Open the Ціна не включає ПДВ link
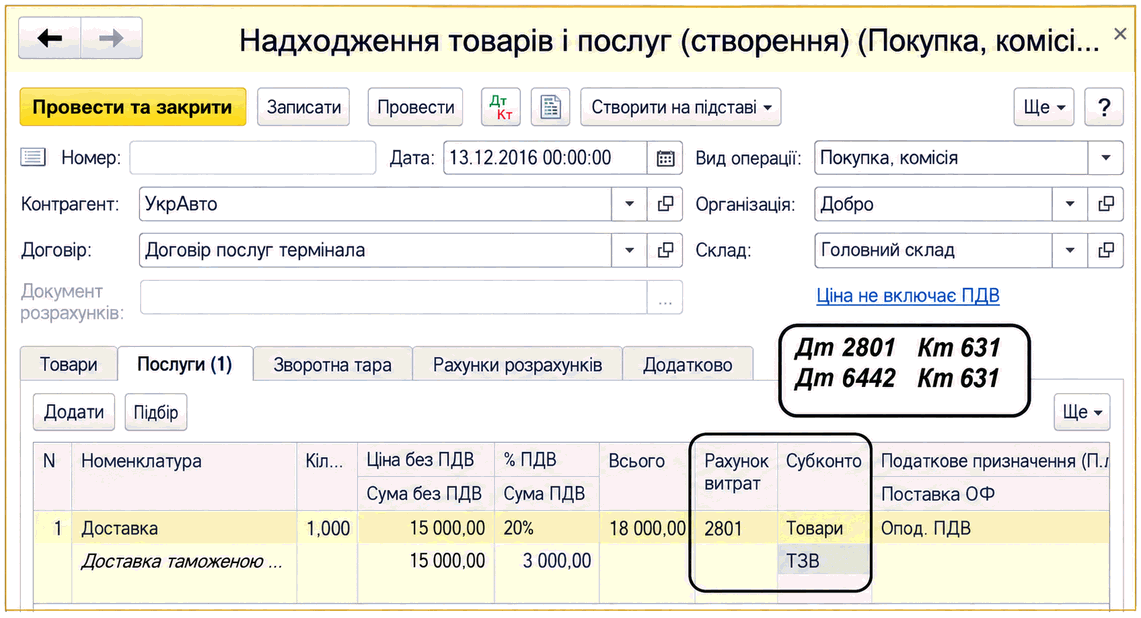 click(907, 296)
